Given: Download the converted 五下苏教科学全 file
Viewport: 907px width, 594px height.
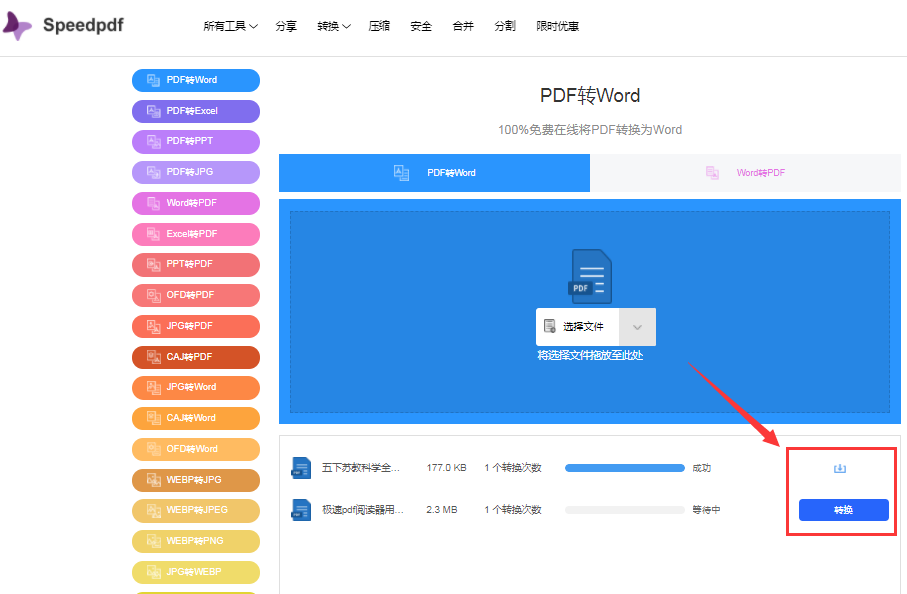Looking at the screenshot, I should (x=840, y=468).
